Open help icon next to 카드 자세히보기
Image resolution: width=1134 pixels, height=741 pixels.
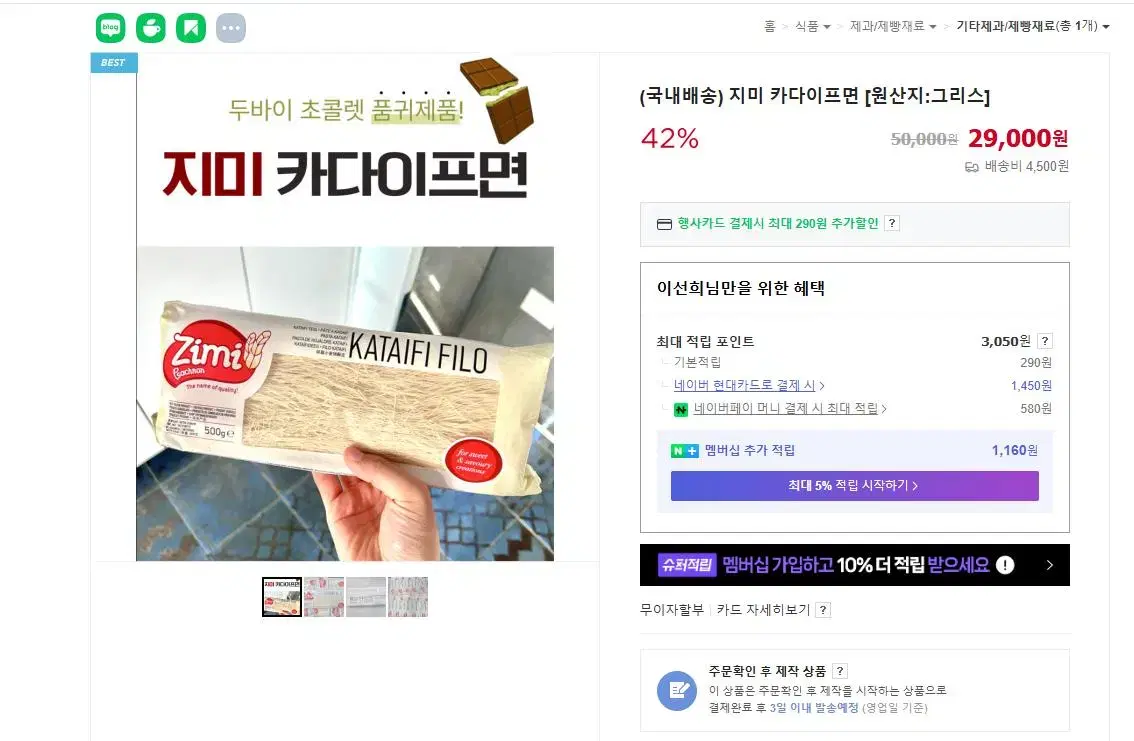click(x=822, y=610)
